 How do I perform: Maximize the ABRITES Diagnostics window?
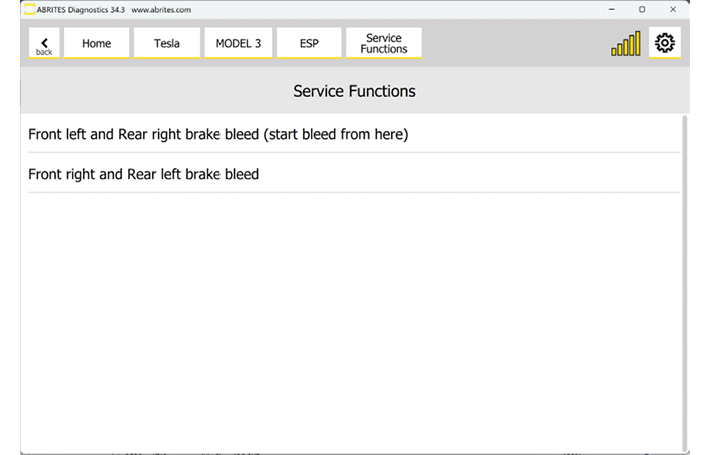[642, 9]
